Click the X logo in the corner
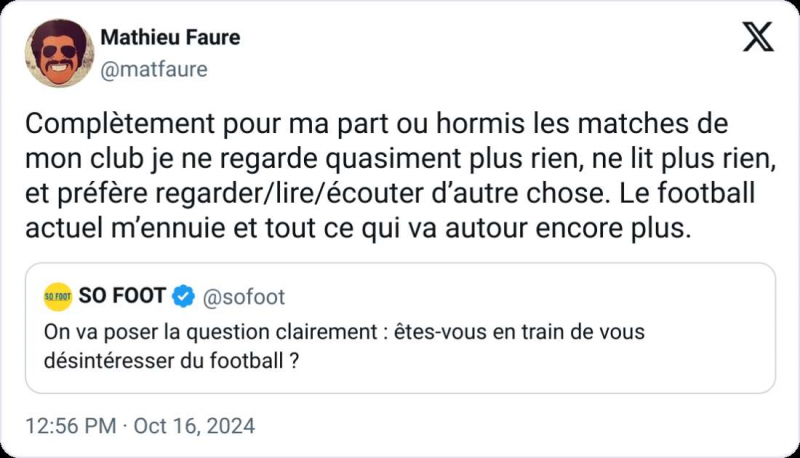The width and height of the screenshot is (800, 458). point(759,37)
